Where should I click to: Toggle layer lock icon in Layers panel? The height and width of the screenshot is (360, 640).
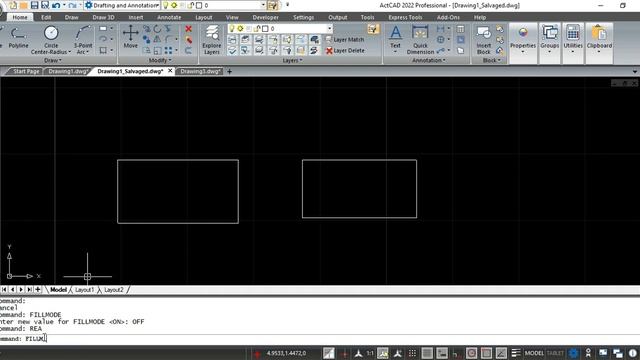click(x=257, y=29)
